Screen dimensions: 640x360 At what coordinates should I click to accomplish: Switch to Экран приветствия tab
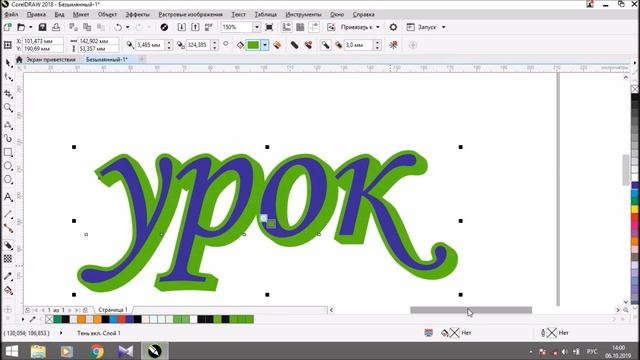(x=51, y=60)
